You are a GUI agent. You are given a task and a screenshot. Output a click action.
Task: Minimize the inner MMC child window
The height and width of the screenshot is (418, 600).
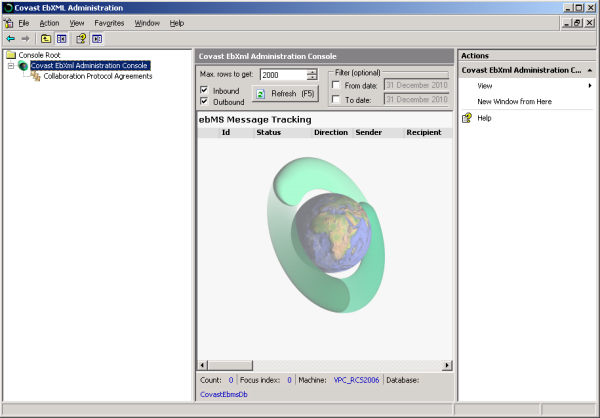point(567,23)
